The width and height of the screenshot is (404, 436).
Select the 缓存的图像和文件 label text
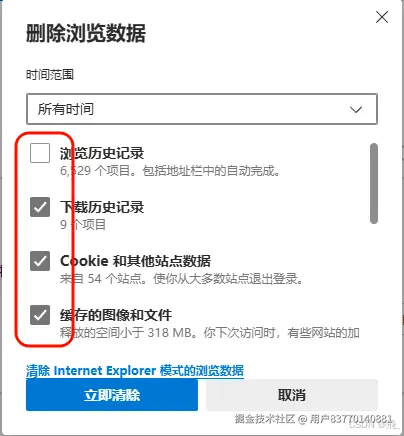[116, 315]
